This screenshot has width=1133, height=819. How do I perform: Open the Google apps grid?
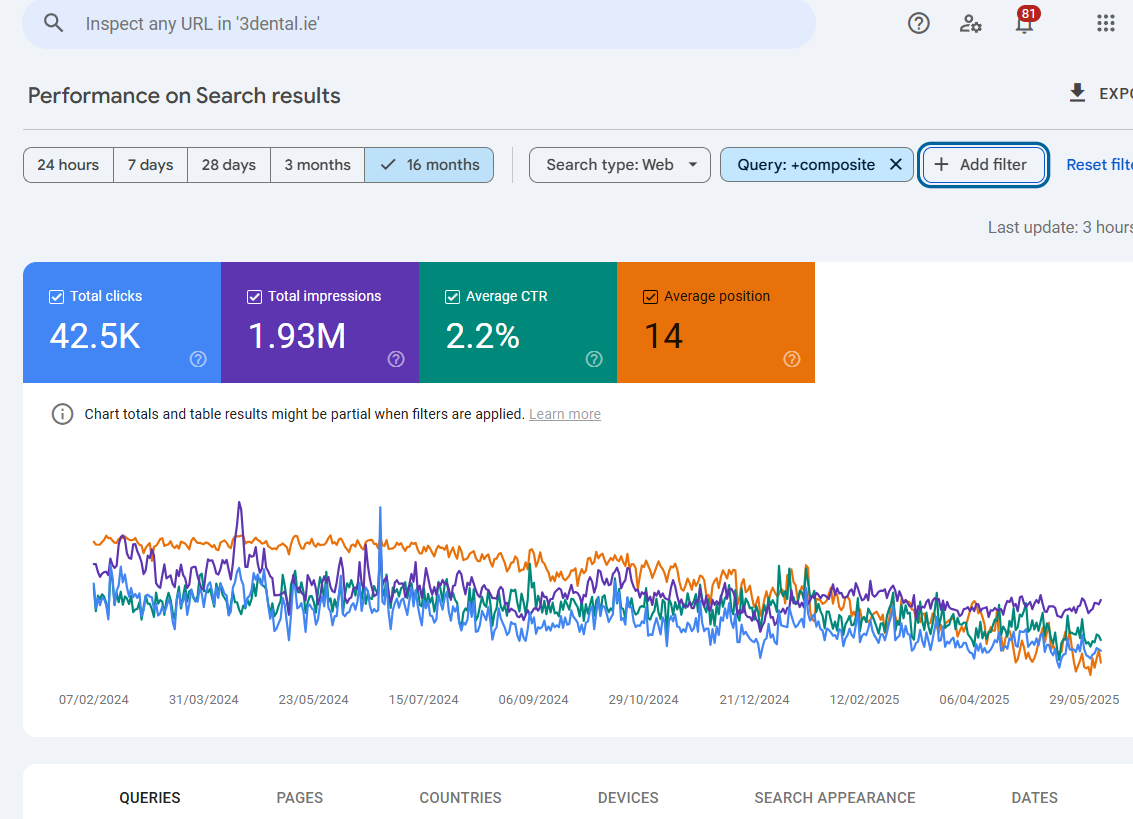[x=1104, y=23]
